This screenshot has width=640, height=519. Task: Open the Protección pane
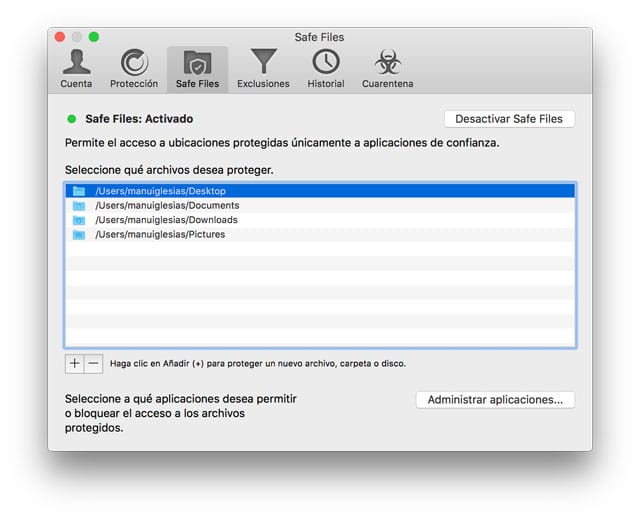[x=134, y=69]
